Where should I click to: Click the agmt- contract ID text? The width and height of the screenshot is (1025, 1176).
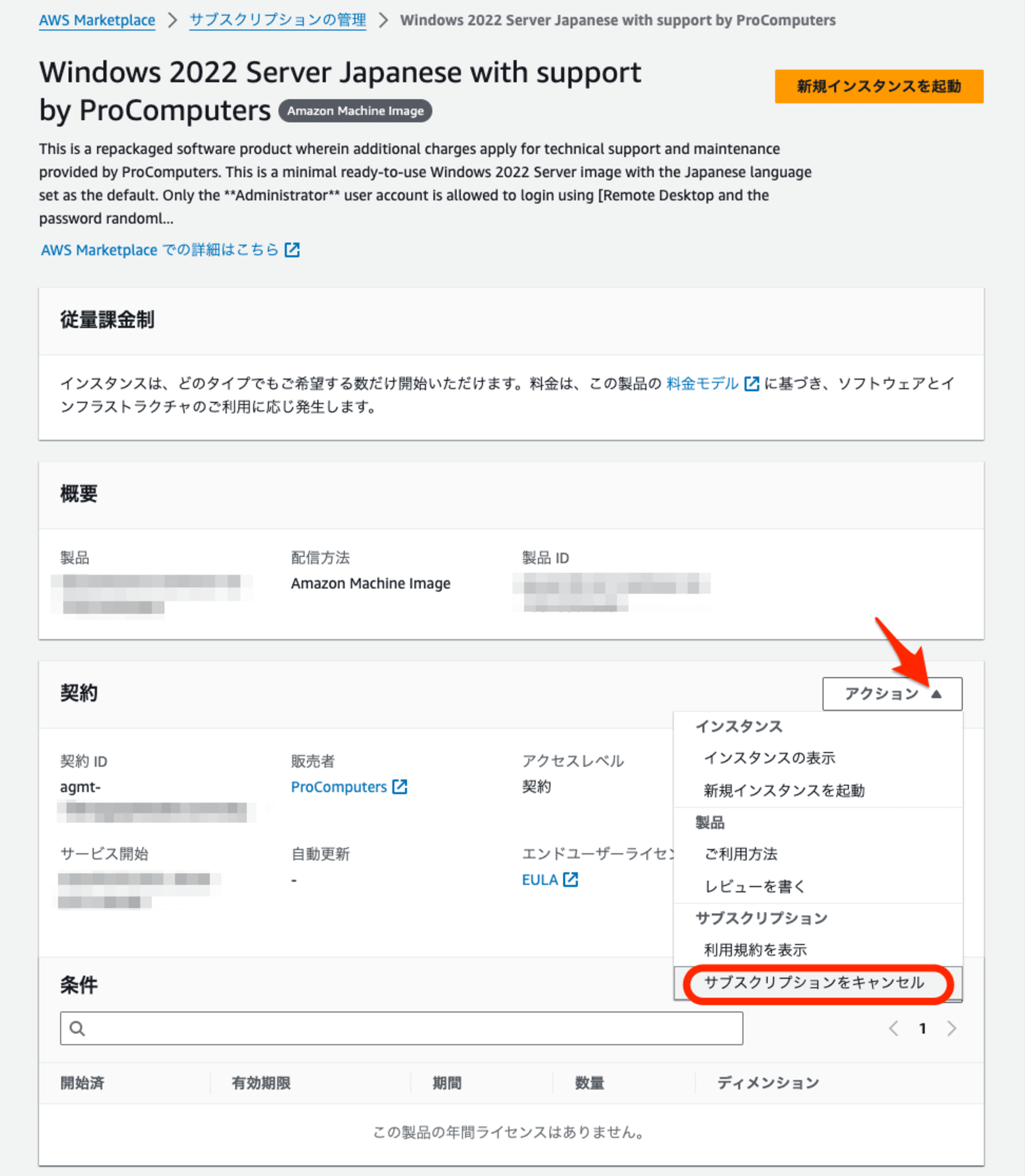[x=81, y=787]
